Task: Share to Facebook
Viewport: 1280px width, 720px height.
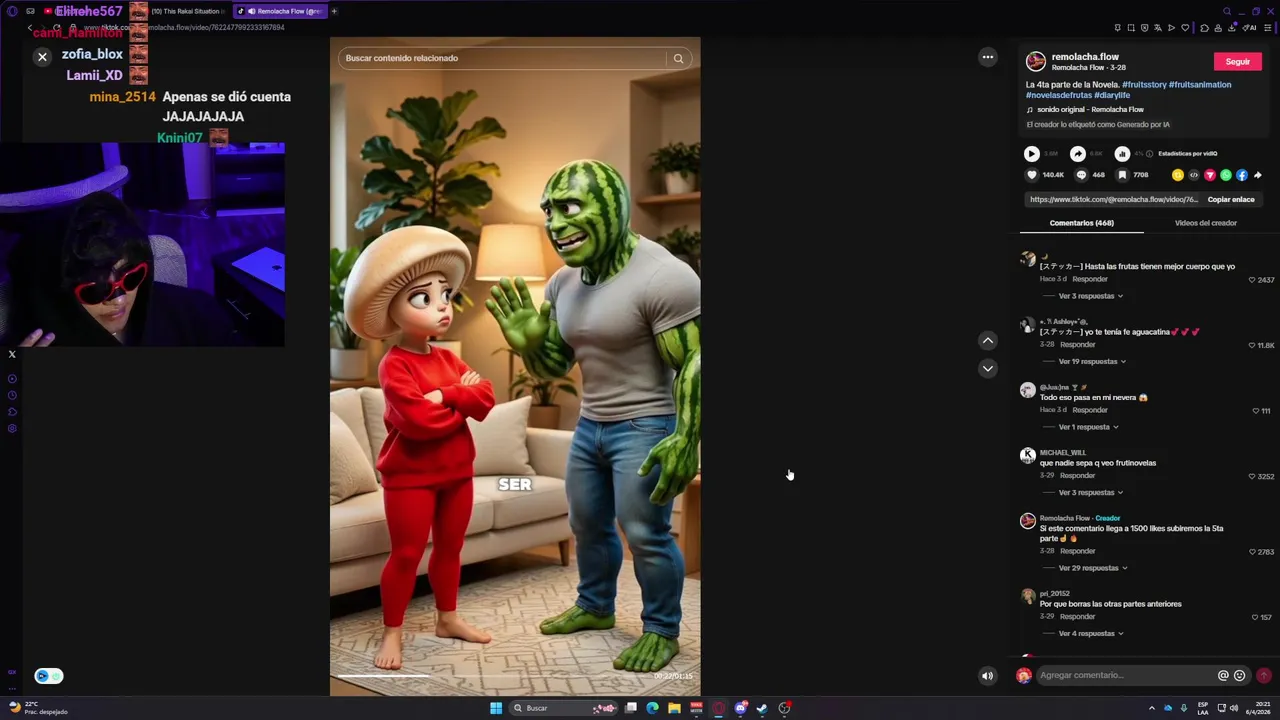Action: 1242,175
